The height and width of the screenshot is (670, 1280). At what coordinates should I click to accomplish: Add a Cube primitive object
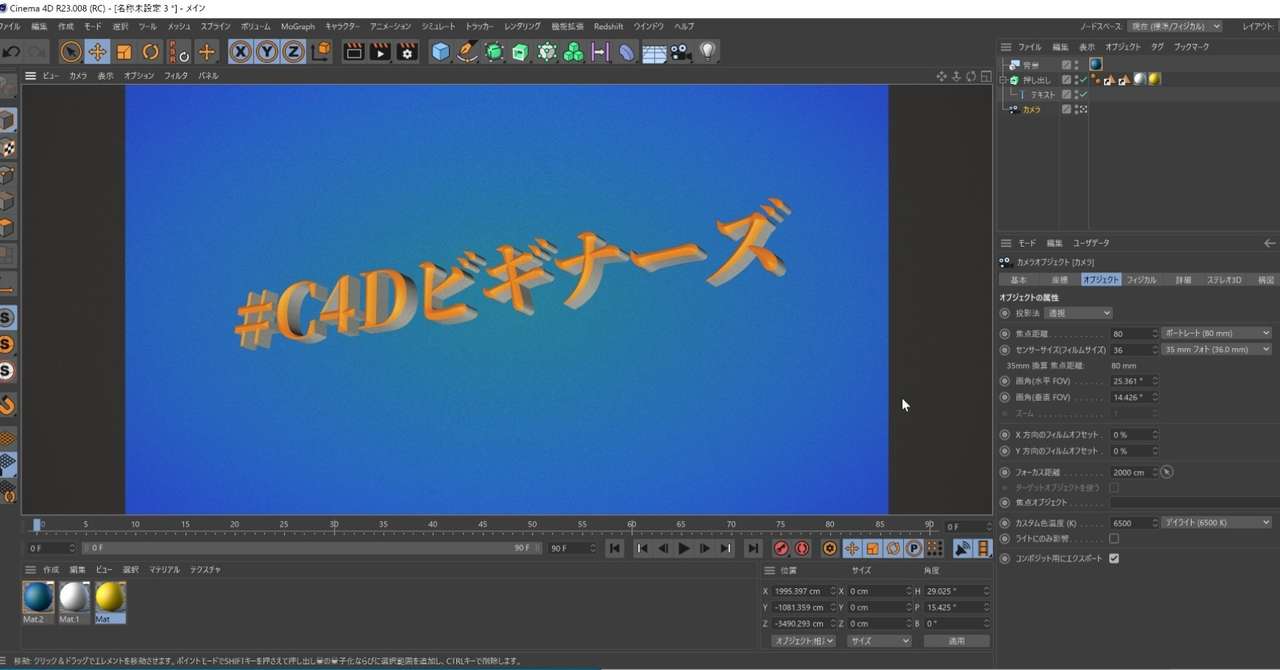tap(441, 52)
